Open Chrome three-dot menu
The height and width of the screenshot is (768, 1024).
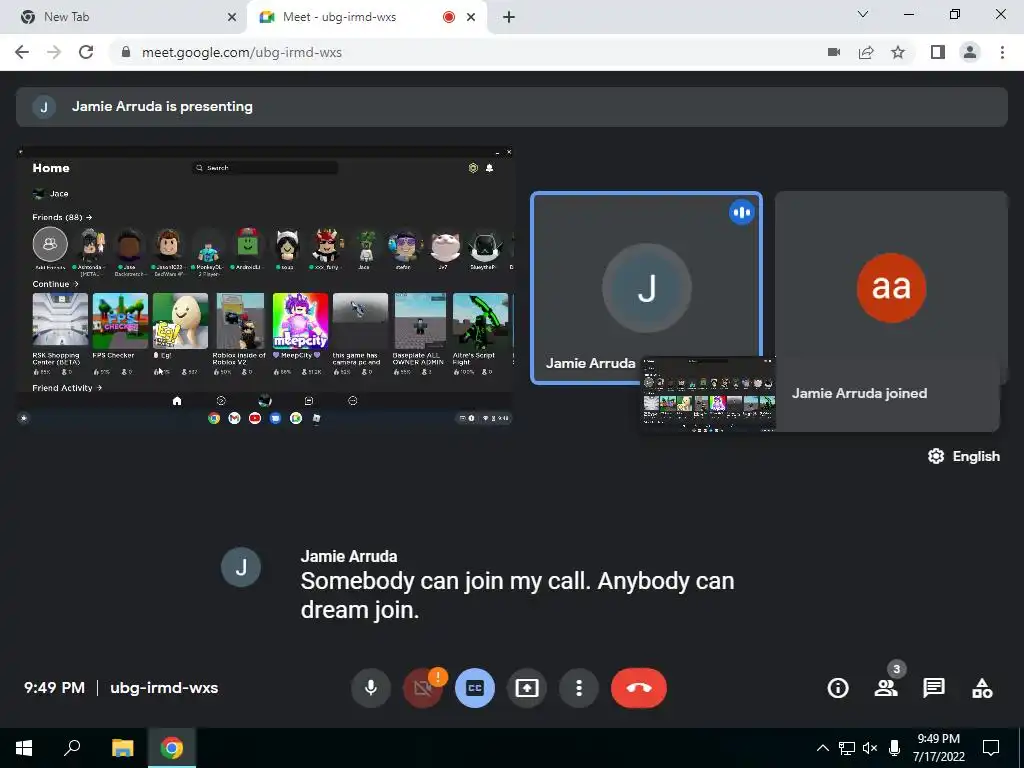click(1002, 52)
